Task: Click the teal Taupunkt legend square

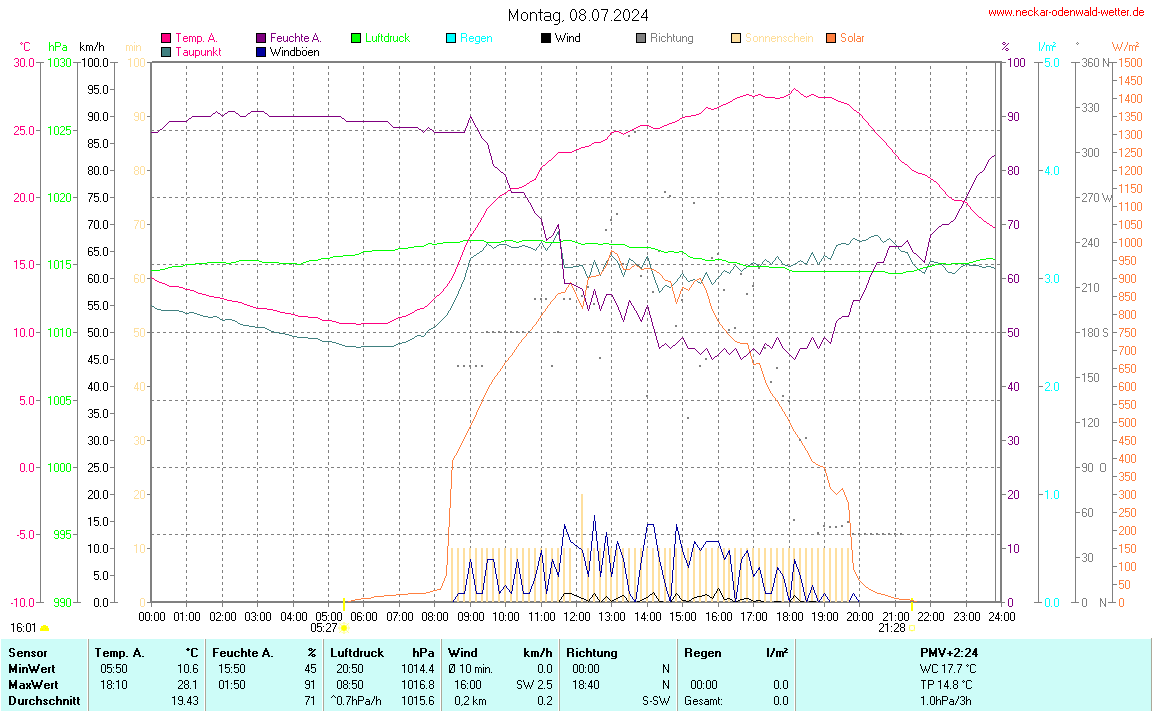Action: (166, 51)
